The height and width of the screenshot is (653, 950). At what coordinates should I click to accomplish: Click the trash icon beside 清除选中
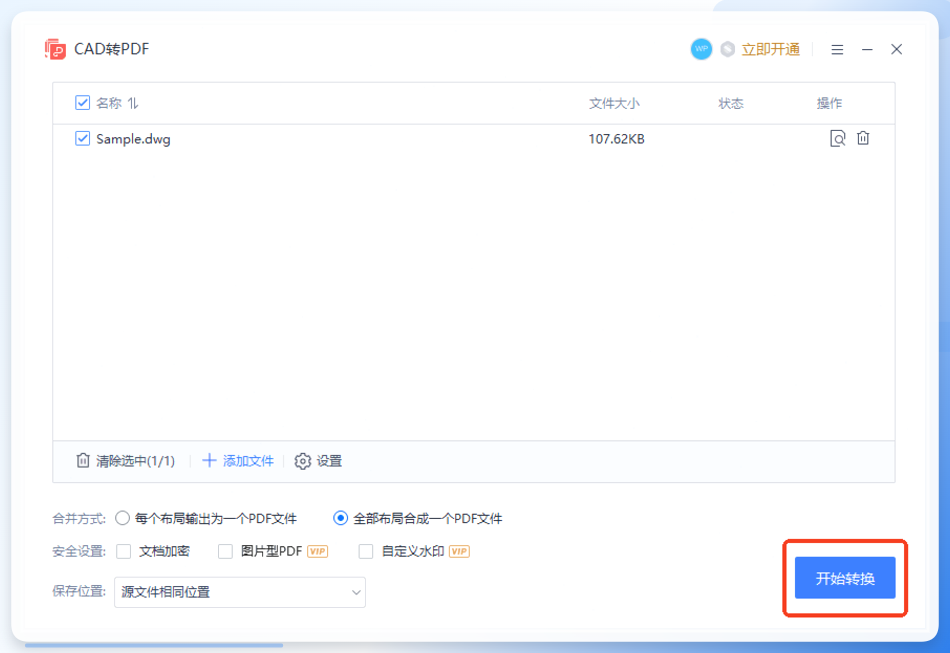point(83,461)
